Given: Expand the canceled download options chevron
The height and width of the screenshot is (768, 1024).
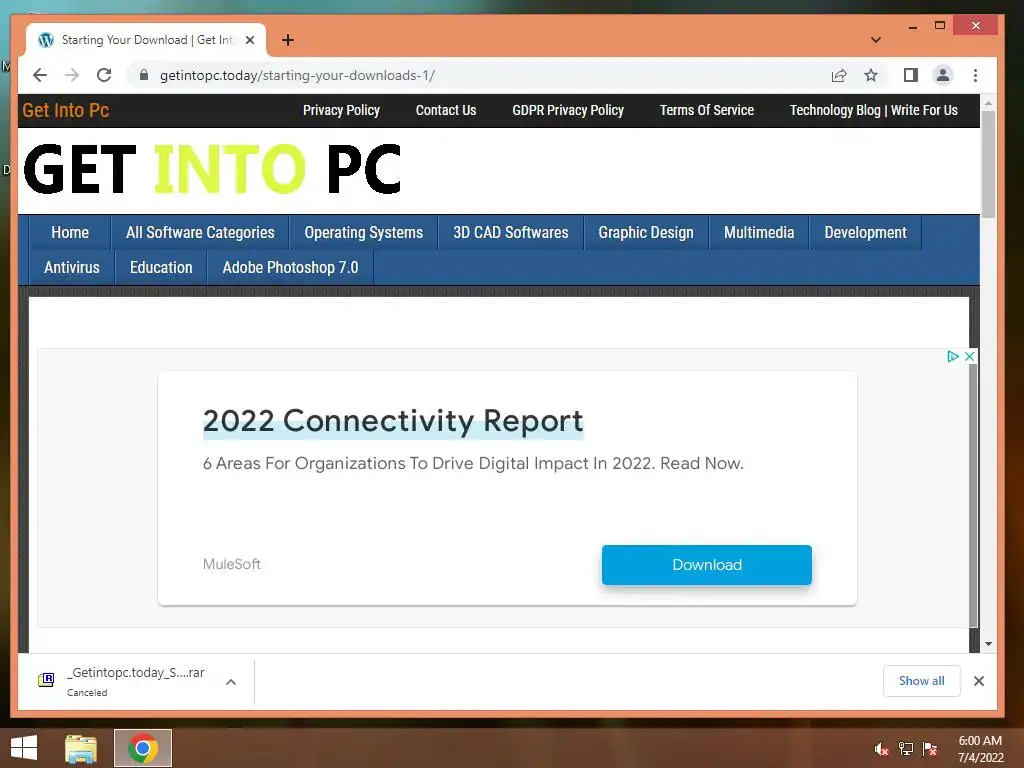Looking at the screenshot, I should [x=231, y=682].
